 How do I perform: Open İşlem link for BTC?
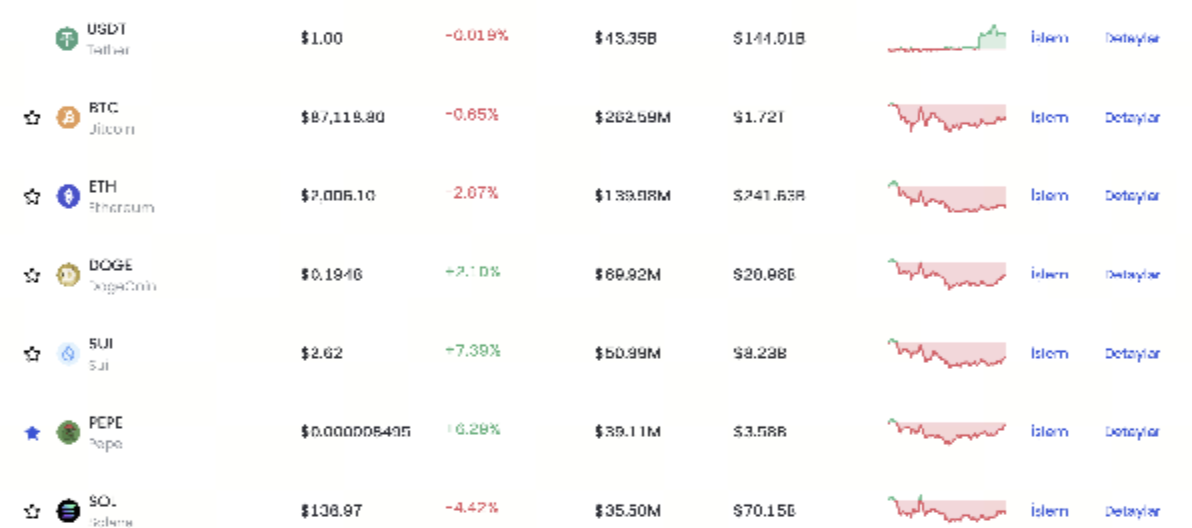[x=1049, y=117]
